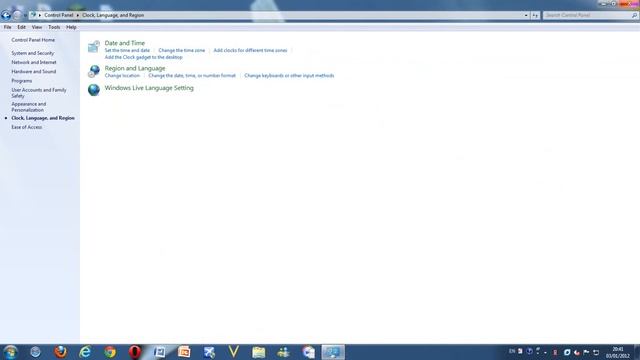This screenshot has width=640, height=360.
Task: Click the Forward navigation arrow
Action: coord(17,16)
